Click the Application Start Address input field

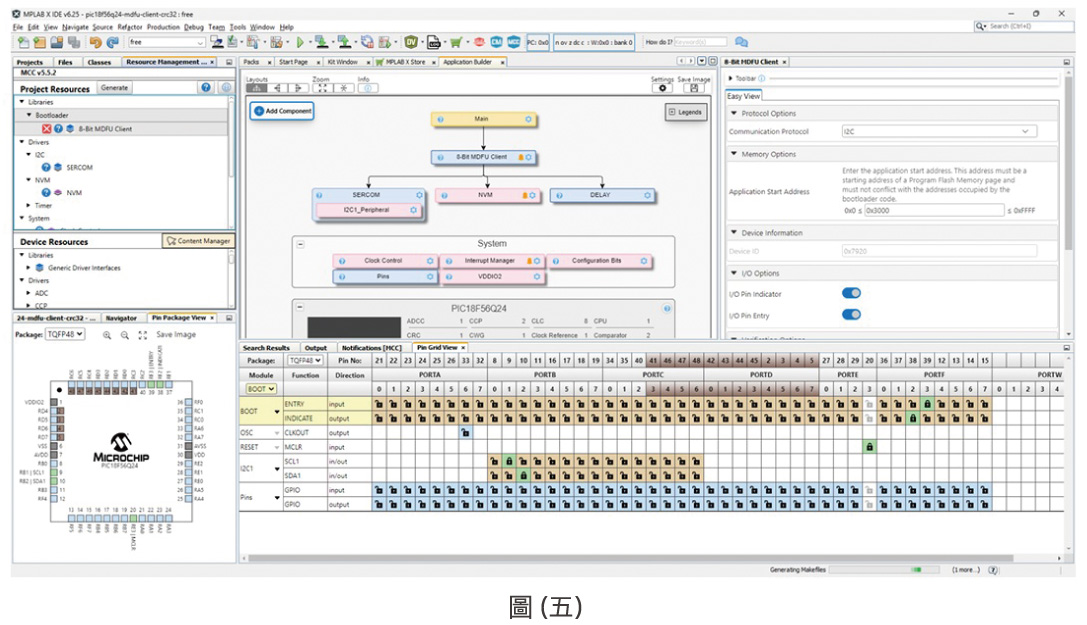point(933,211)
